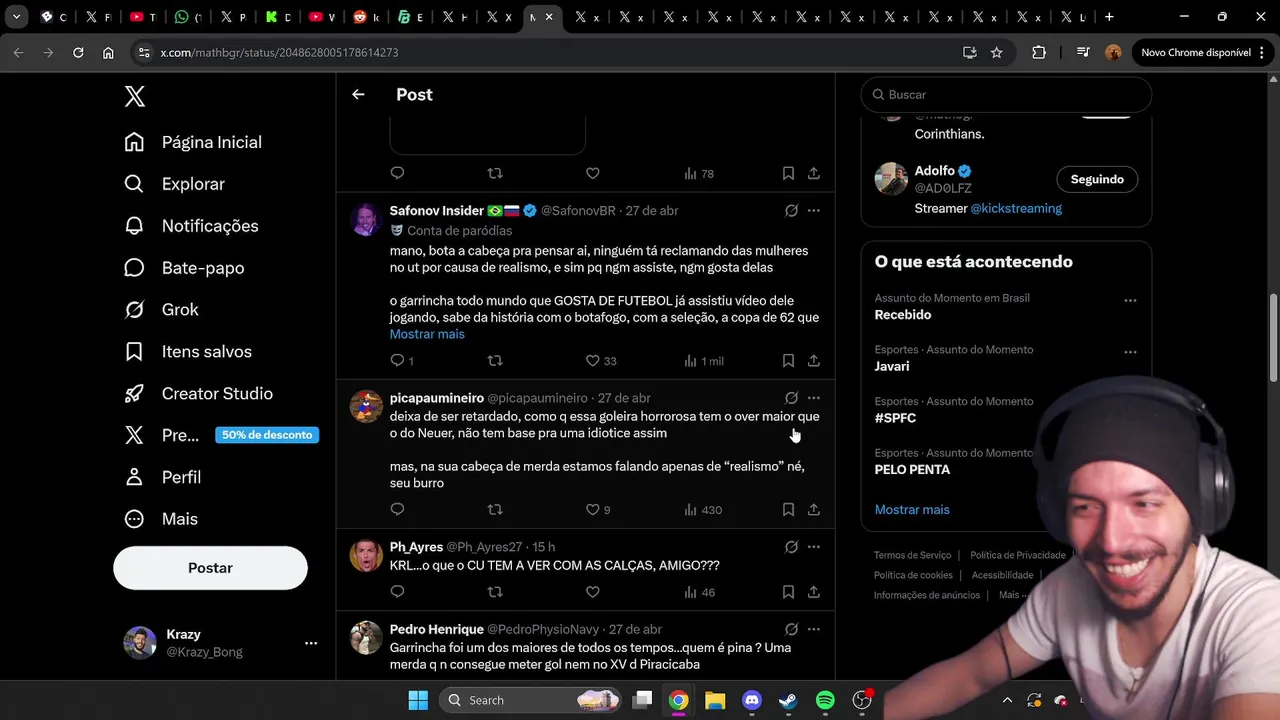The image size is (1280, 720).
Task: Click the Buscar search field
Action: tap(1006, 94)
